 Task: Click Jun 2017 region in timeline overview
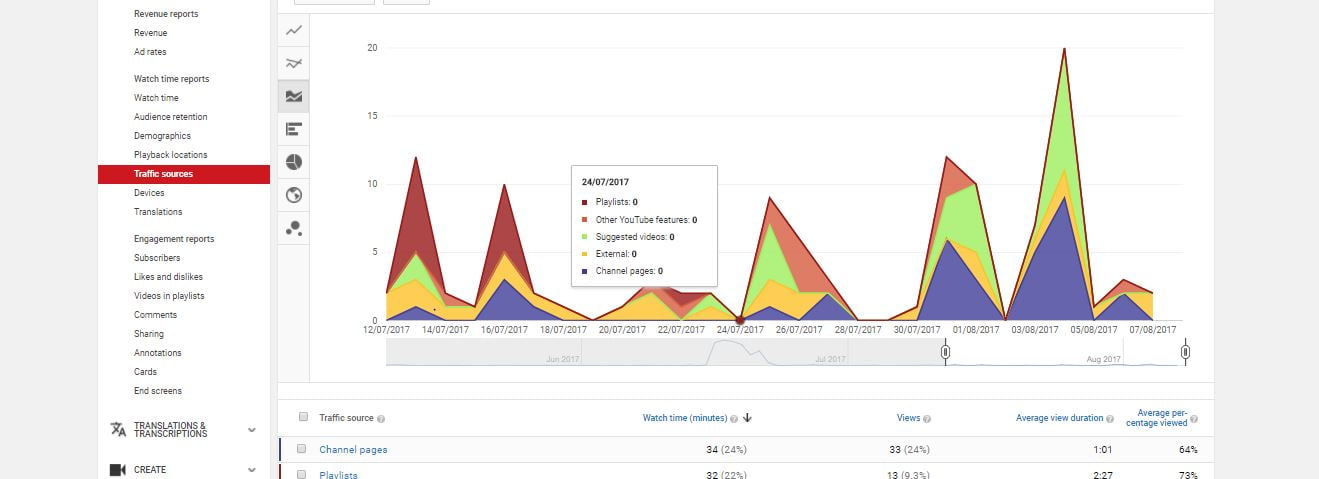[x=563, y=358]
